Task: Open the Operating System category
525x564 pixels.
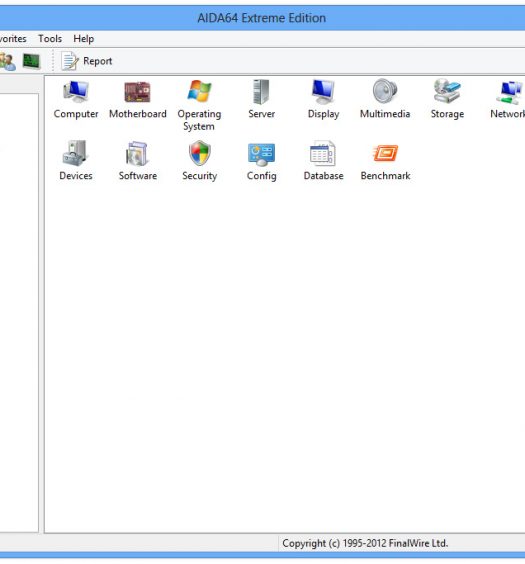Action: pyautogui.click(x=199, y=91)
